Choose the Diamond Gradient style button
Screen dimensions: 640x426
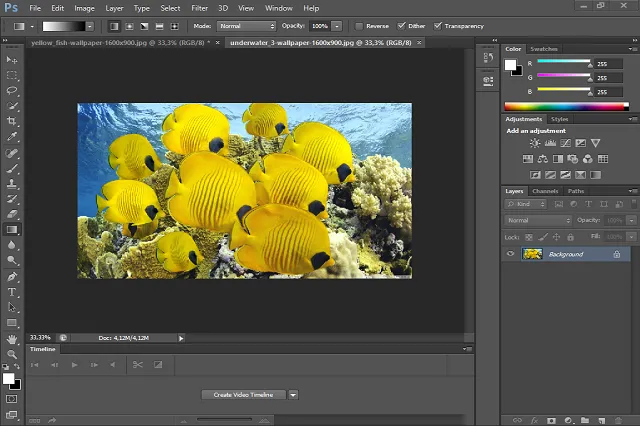click(x=175, y=26)
